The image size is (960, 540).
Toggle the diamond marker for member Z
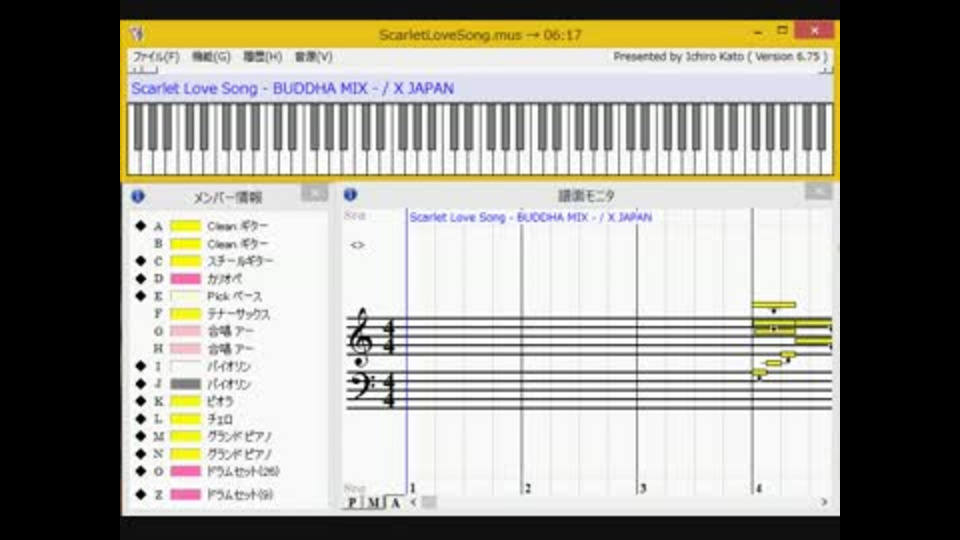pos(141,494)
